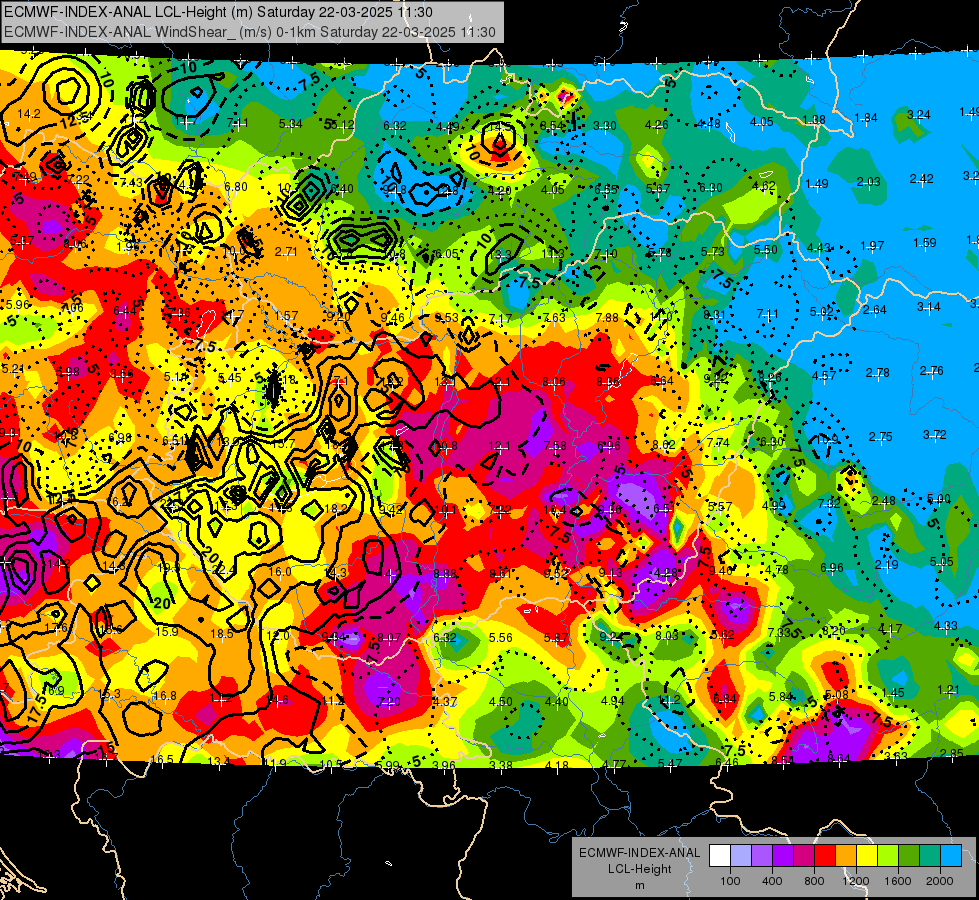Click the grid value 4.26
The width and height of the screenshot is (979, 900).
[x=657, y=124]
